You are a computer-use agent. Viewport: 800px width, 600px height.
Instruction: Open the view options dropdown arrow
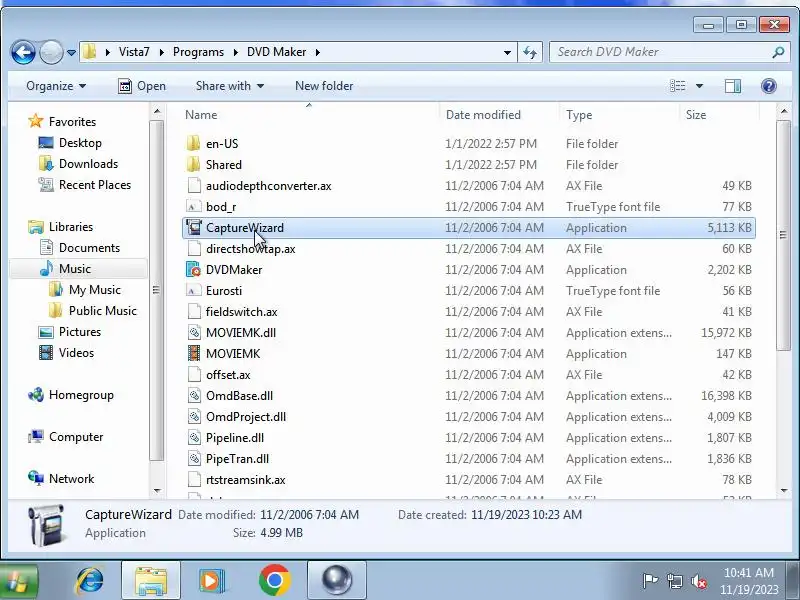[699, 86]
